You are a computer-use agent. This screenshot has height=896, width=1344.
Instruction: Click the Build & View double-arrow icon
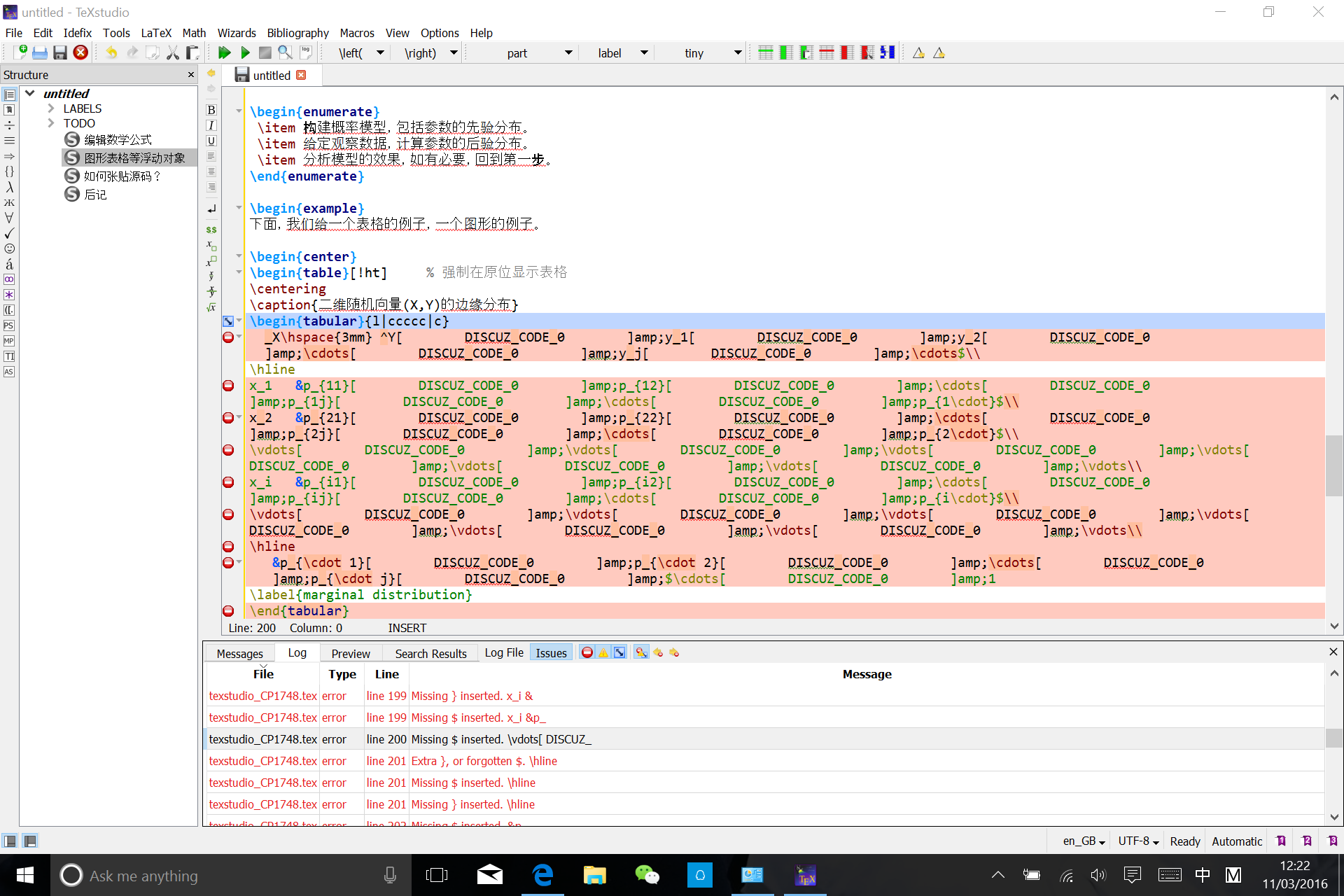coord(224,52)
